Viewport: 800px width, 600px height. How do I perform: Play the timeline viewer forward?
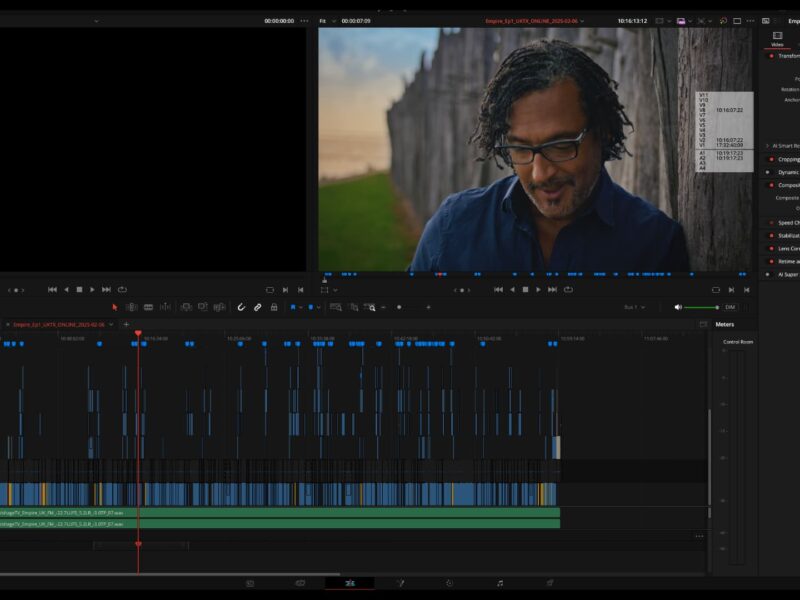pyautogui.click(x=538, y=289)
